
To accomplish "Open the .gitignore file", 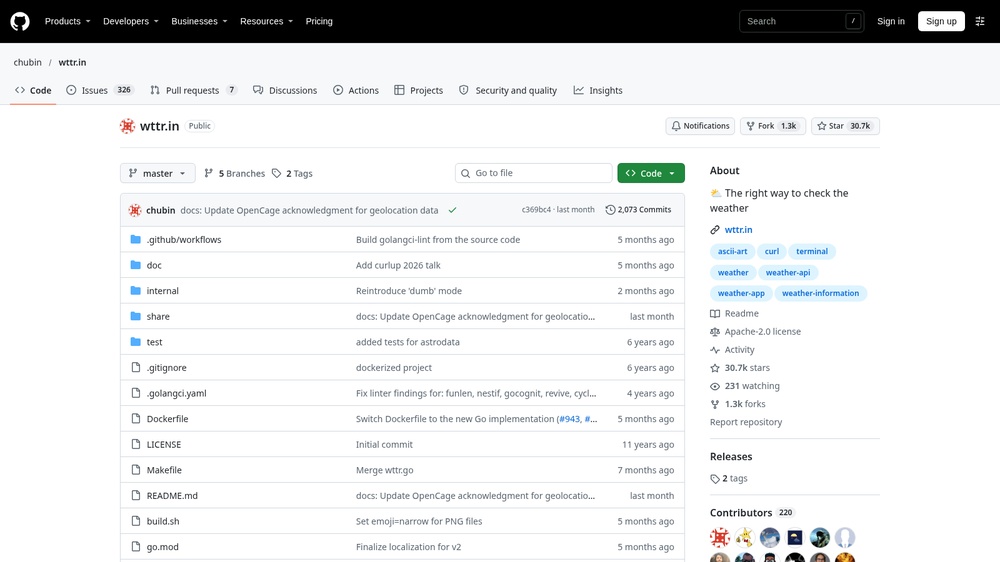I will click(x=166, y=367).
